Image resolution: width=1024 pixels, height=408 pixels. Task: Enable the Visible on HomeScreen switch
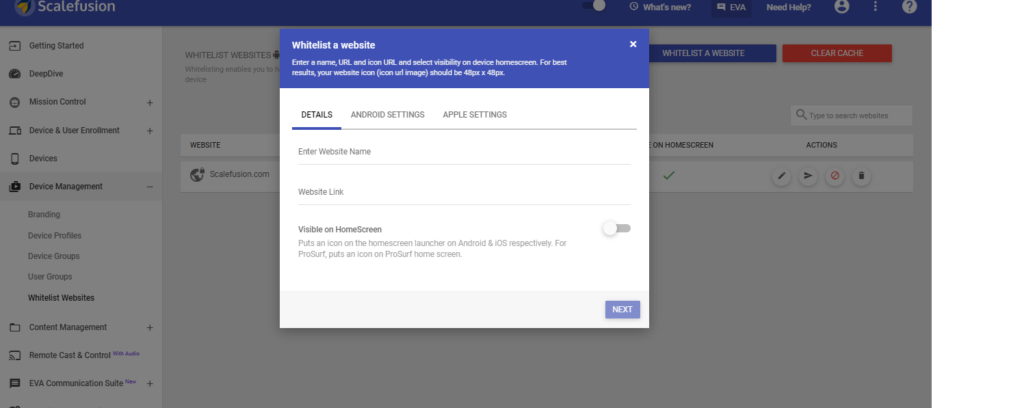coord(616,228)
